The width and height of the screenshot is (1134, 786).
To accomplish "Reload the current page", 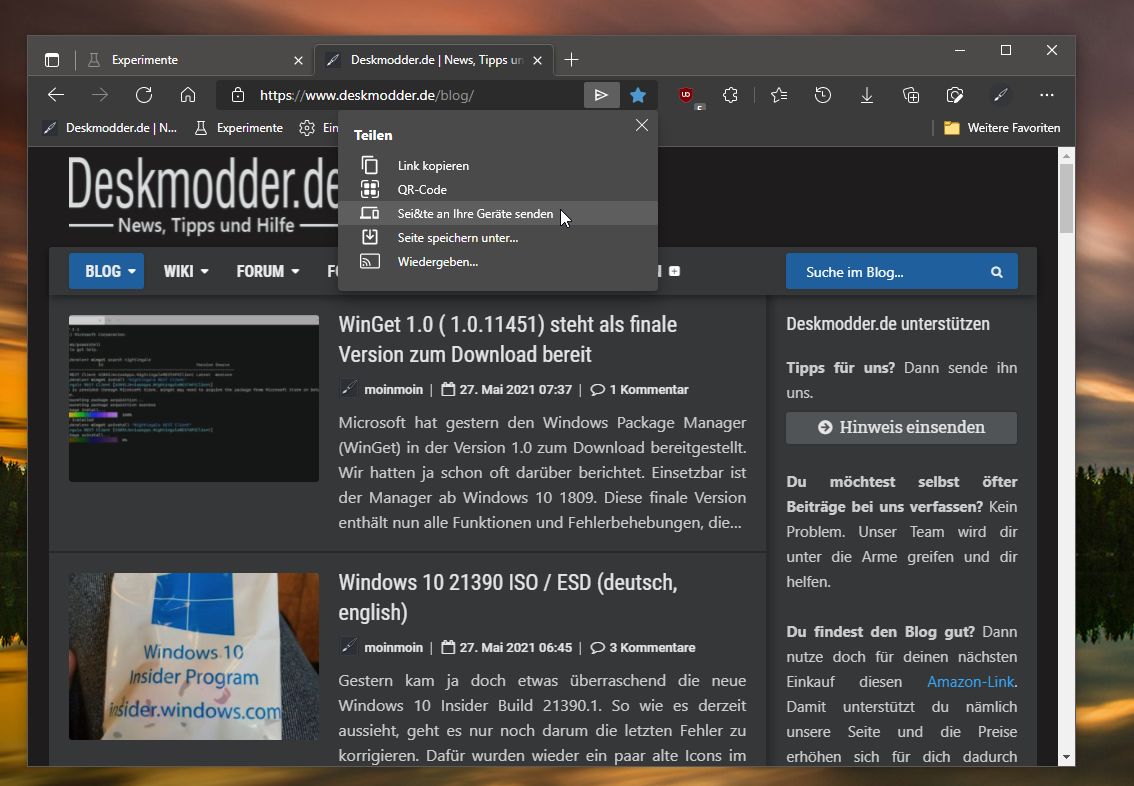I will point(144,95).
